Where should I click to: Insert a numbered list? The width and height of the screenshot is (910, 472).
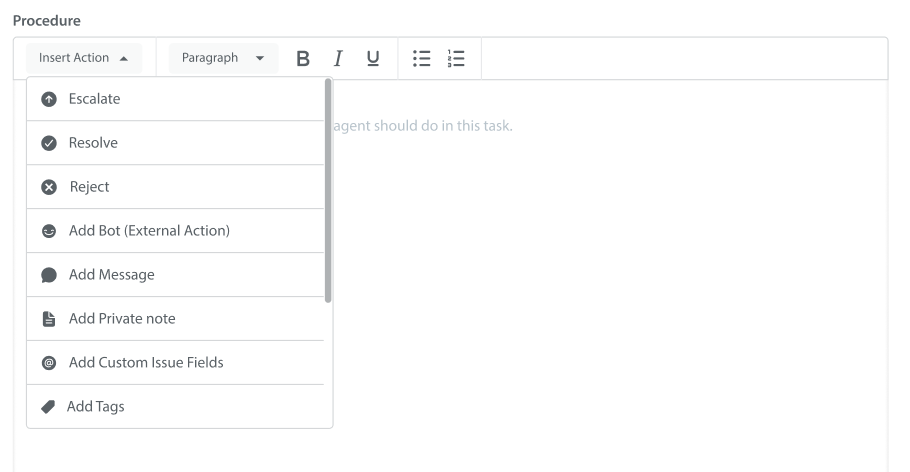tap(457, 58)
